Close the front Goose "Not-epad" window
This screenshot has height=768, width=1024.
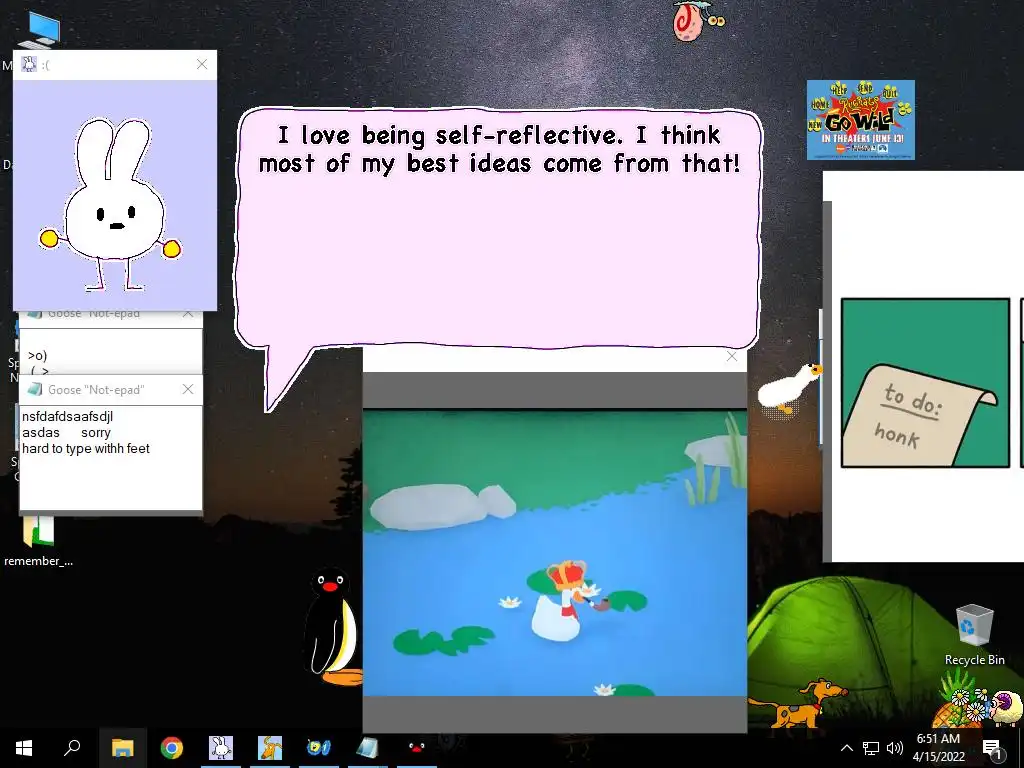[x=188, y=389]
